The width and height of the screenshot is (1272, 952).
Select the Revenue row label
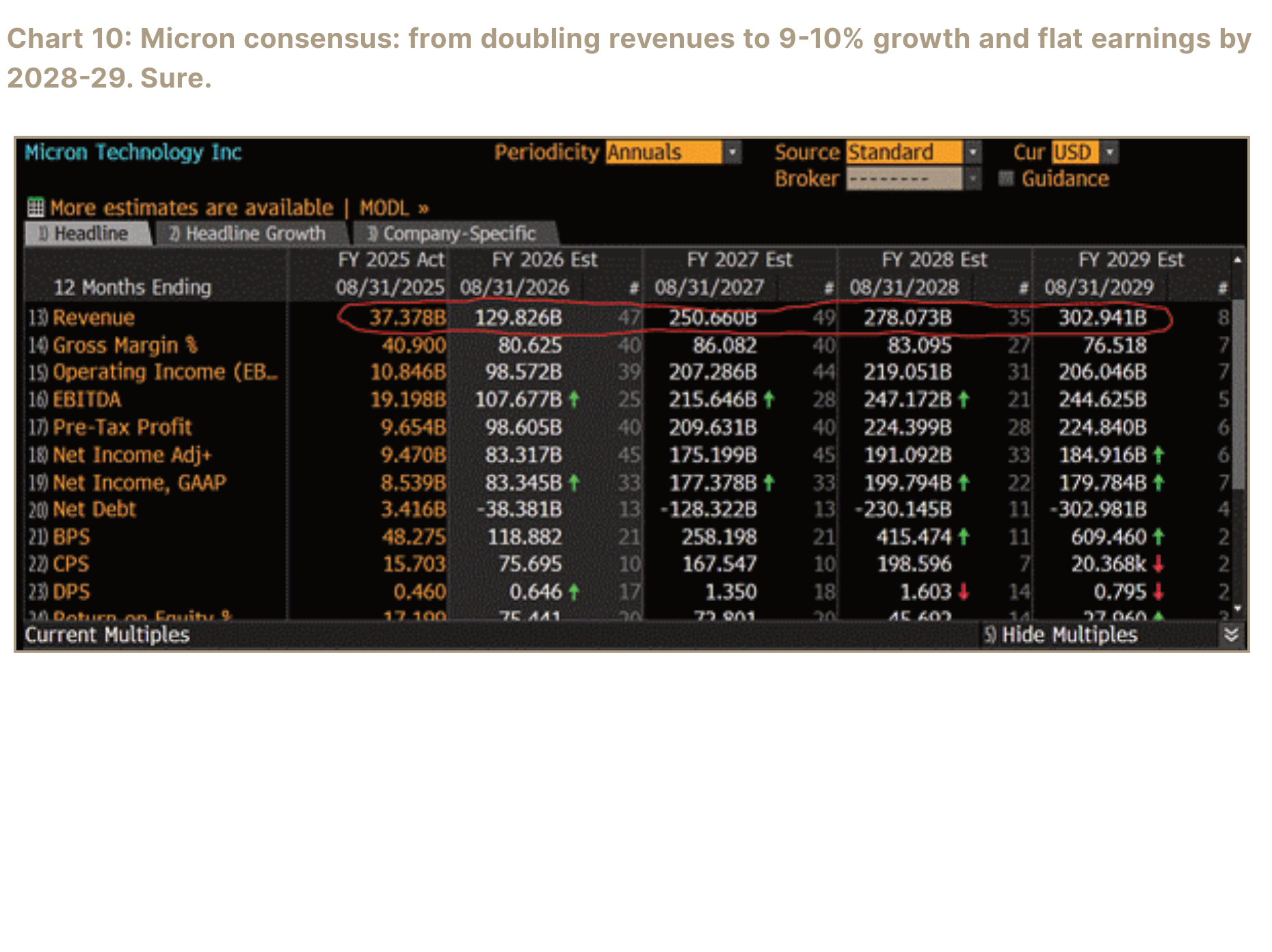[94, 317]
